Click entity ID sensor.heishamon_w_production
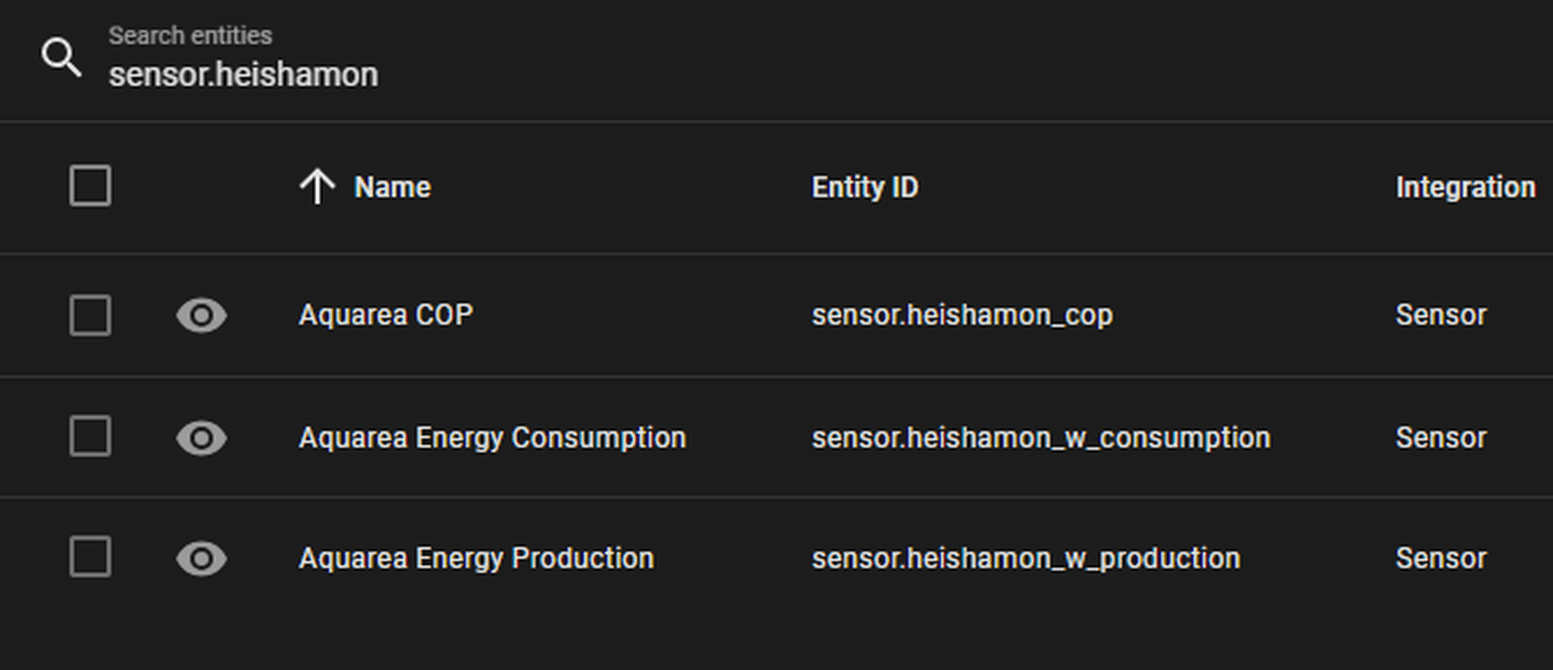1553x670 pixels. point(1026,558)
